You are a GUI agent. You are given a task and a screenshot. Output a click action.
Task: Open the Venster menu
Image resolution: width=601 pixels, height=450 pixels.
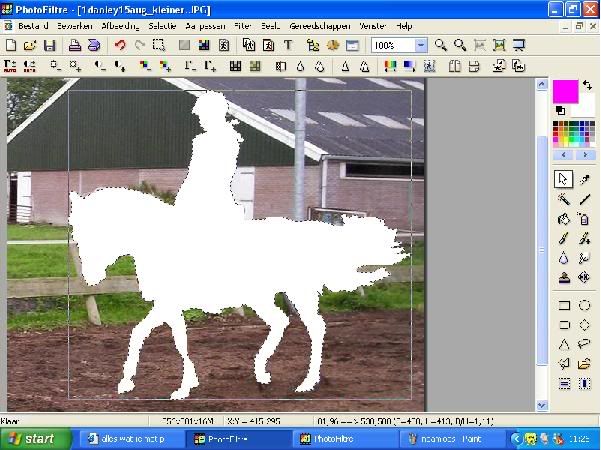tap(372, 26)
